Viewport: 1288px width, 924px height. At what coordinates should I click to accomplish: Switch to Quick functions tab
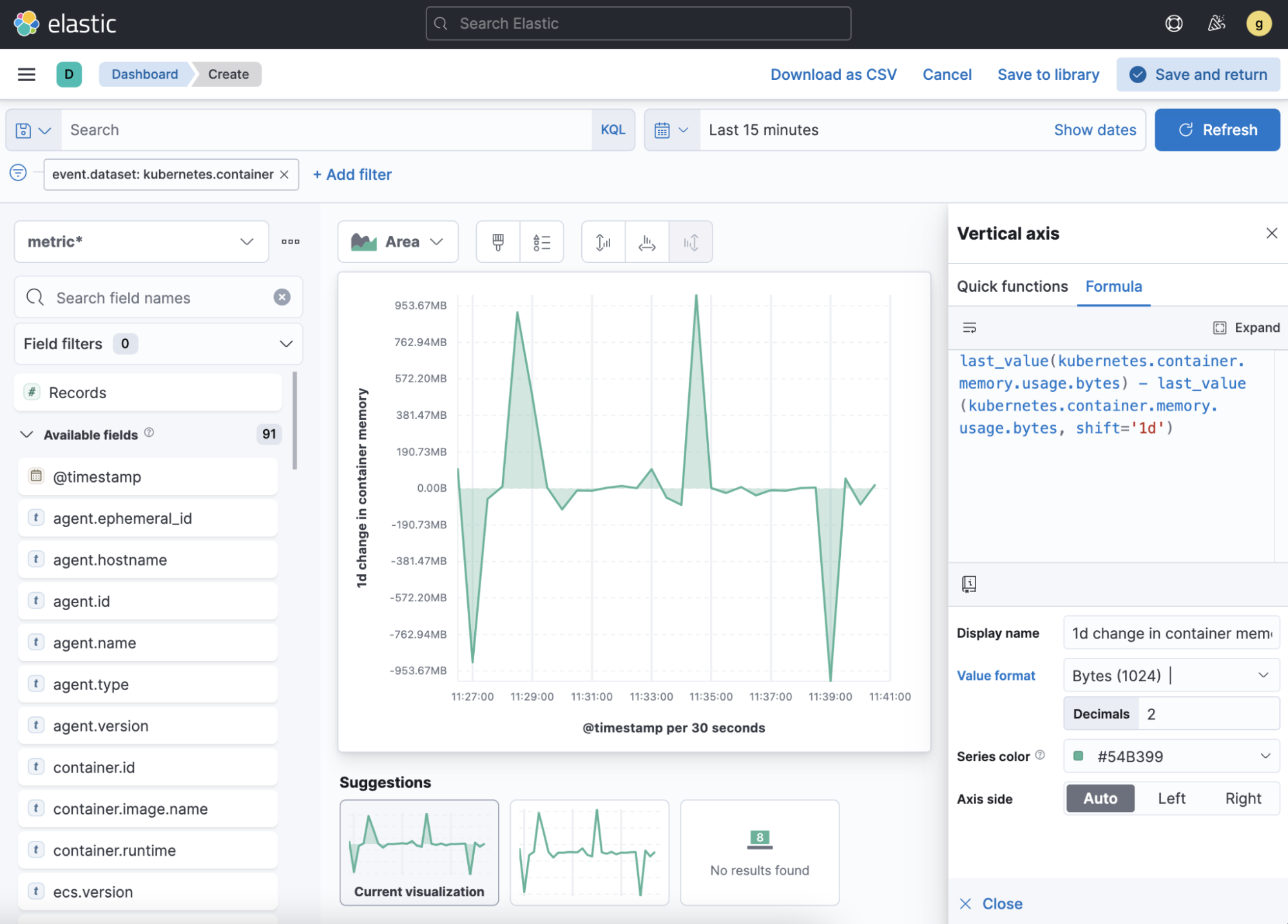(x=1012, y=286)
